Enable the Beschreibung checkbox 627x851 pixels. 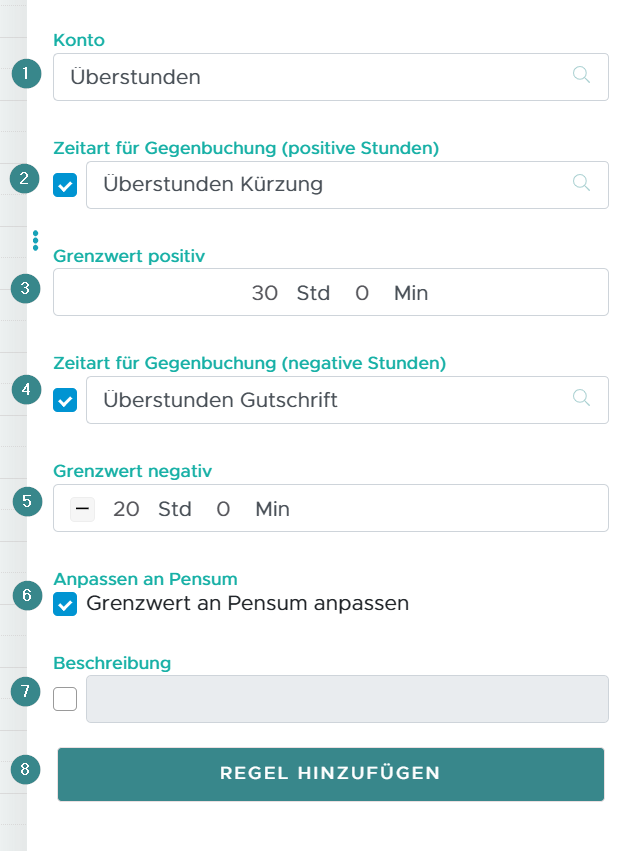65,698
